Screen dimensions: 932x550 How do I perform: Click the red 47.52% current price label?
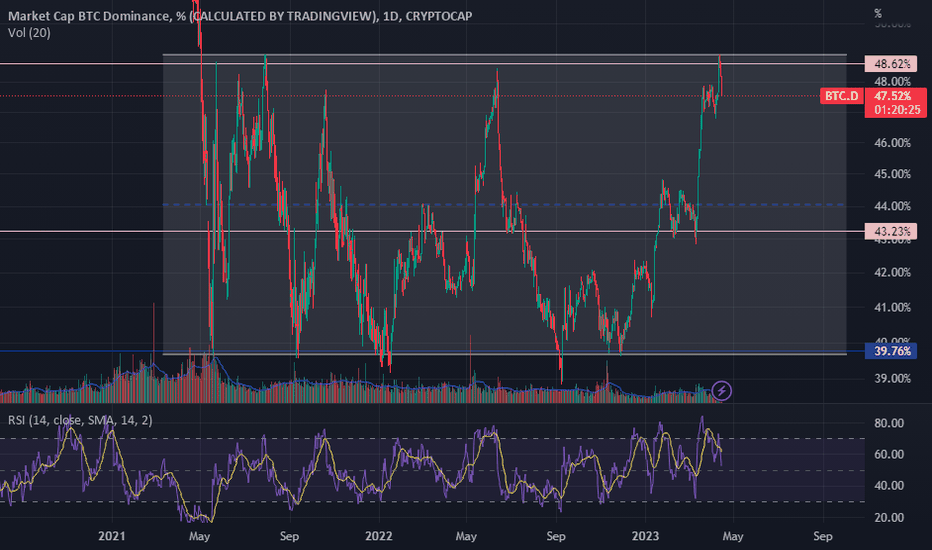(x=893, y=96)
